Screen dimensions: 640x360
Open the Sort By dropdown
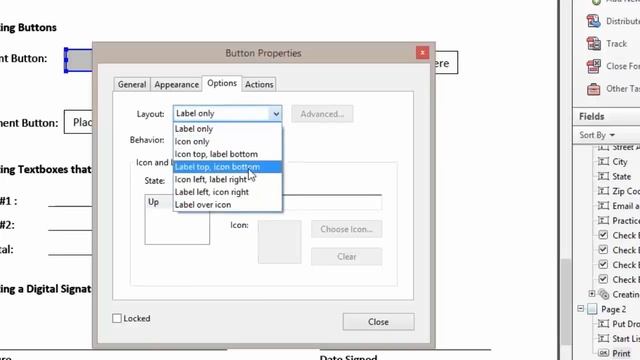(x=597, y=135)
